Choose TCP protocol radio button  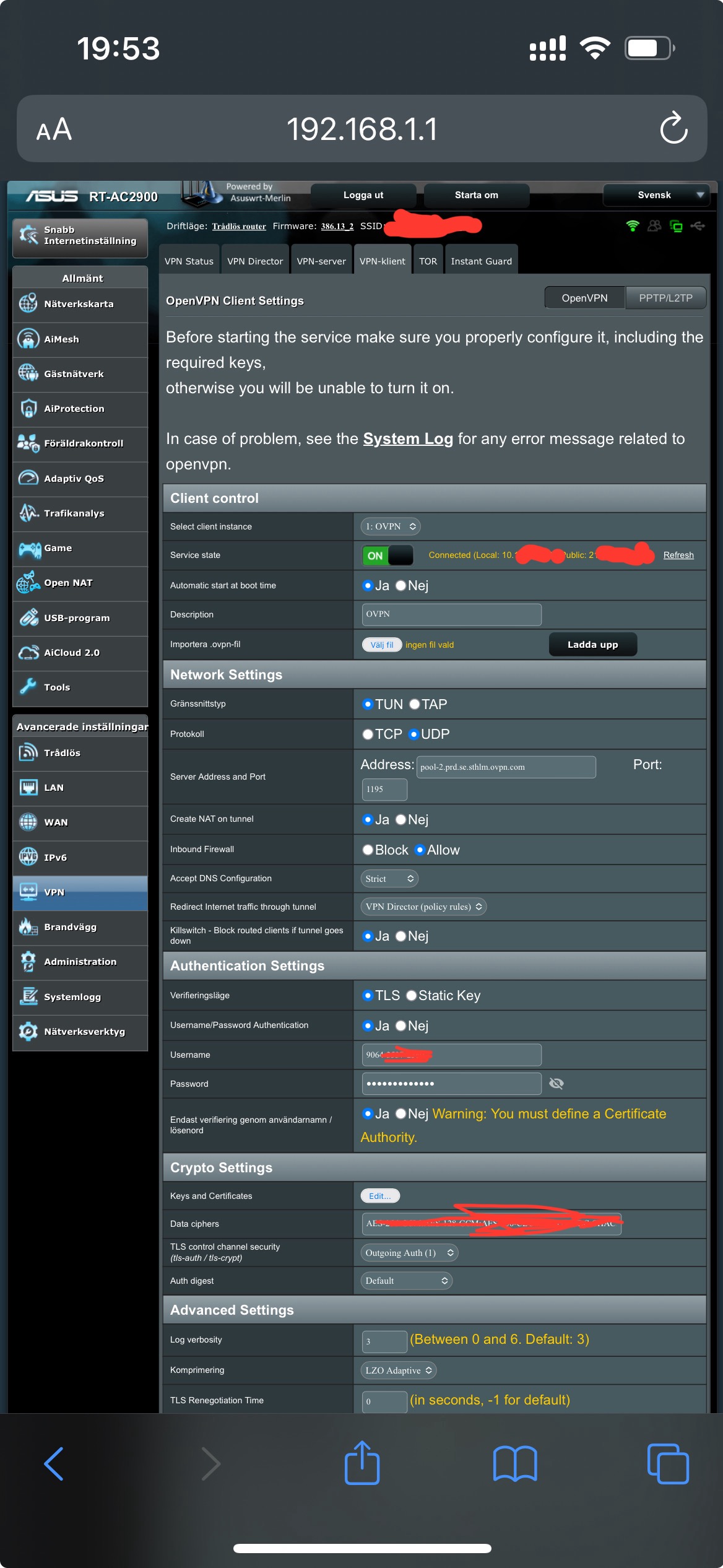tap(368, 734)
